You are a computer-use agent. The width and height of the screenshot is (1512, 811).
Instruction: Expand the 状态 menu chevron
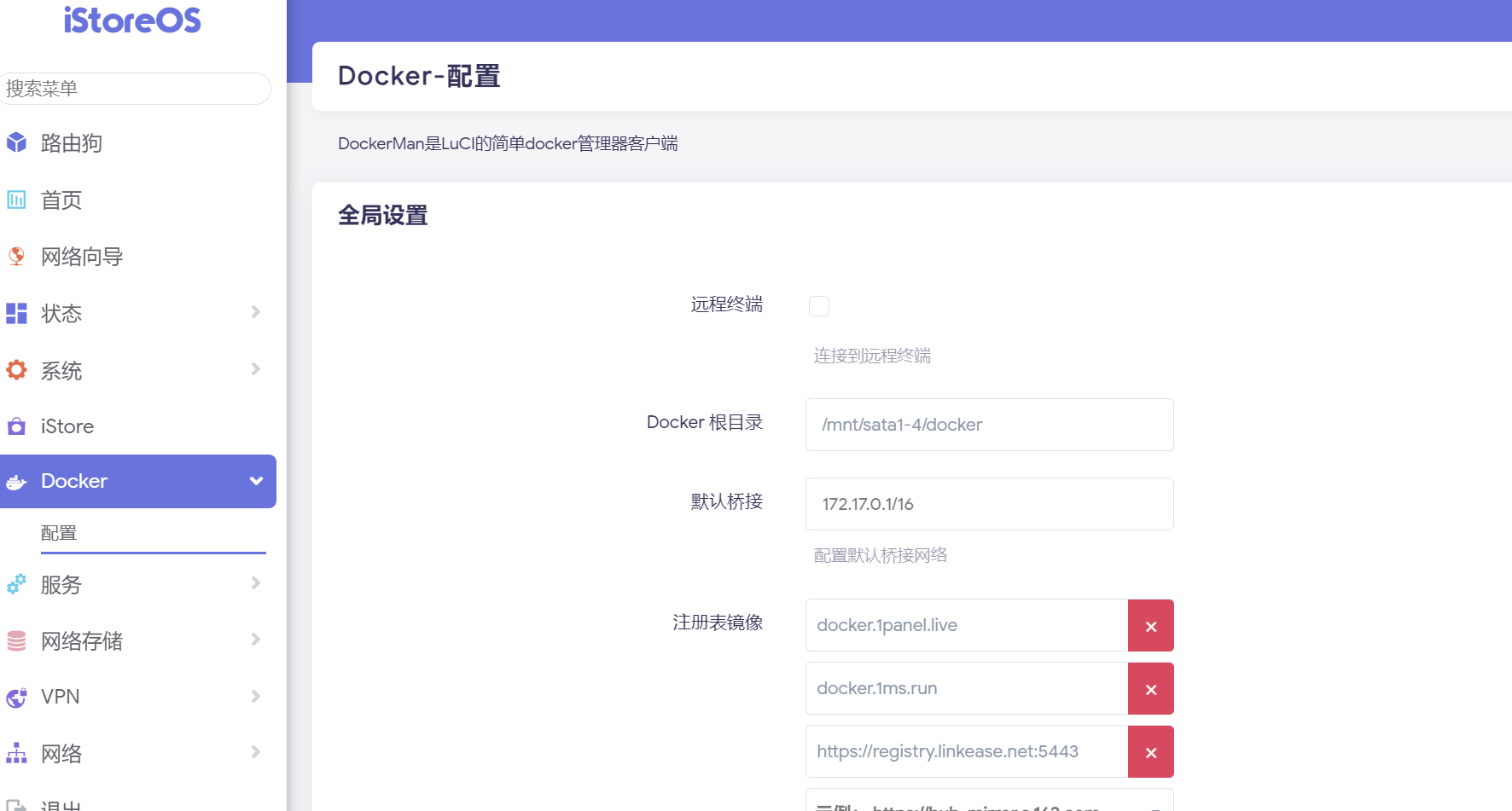[x=256, y=312]
